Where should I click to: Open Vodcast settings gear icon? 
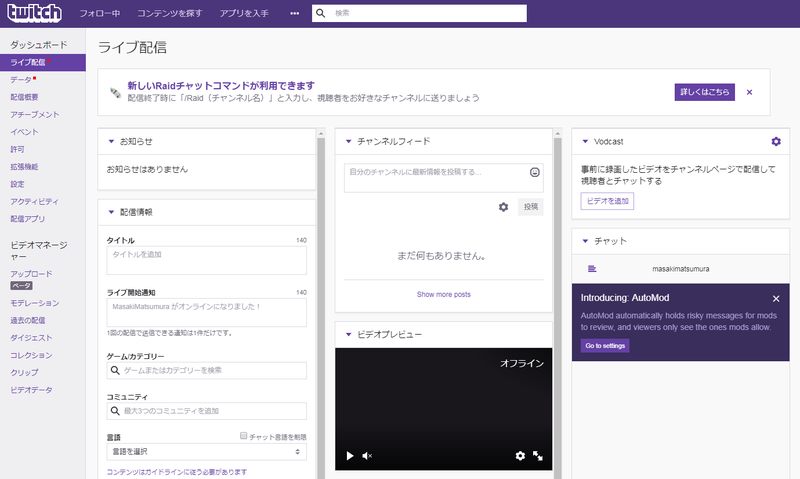tap(776, 141)
